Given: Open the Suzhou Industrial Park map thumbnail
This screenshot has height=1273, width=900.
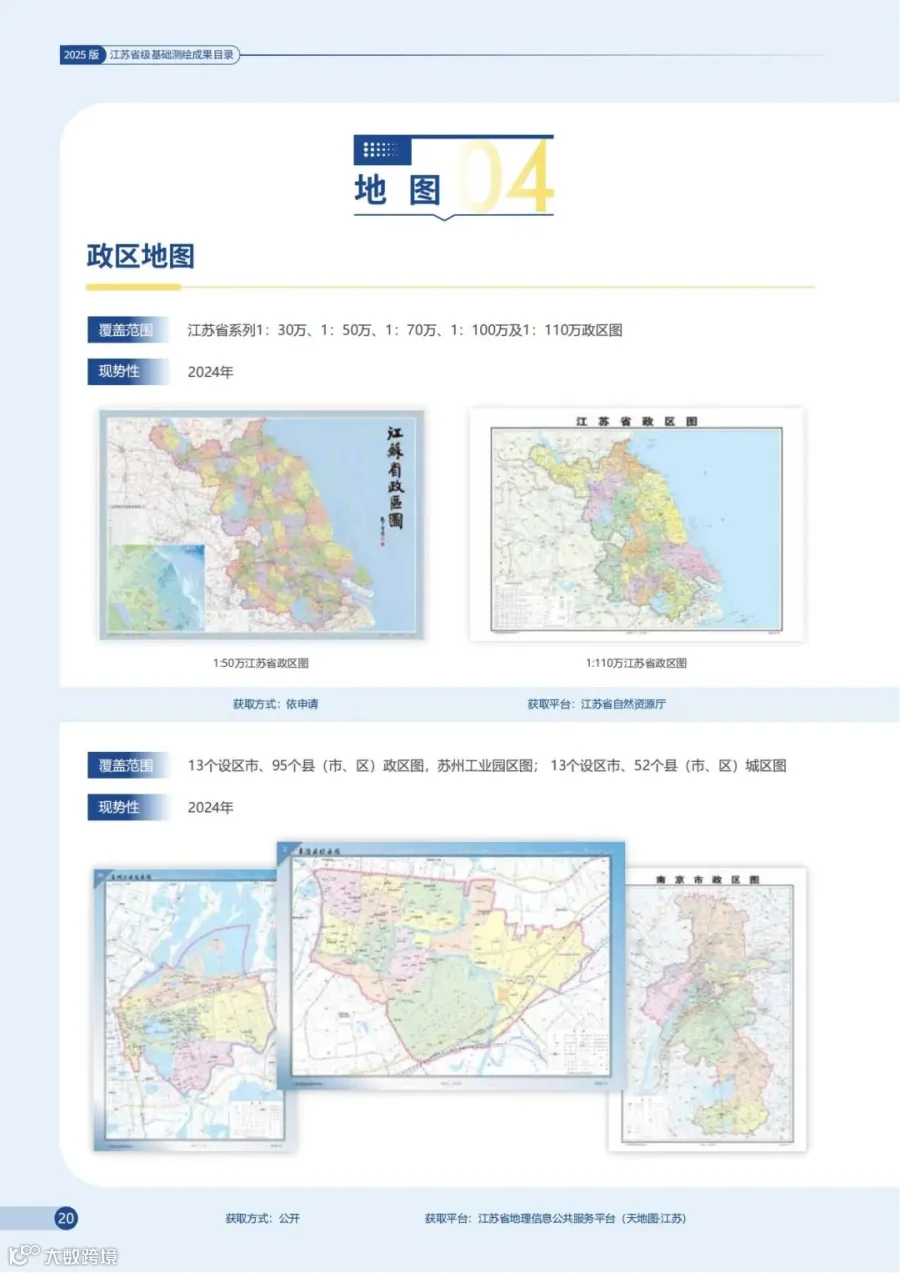Looking at the screenshot, I should (185, 1010).
